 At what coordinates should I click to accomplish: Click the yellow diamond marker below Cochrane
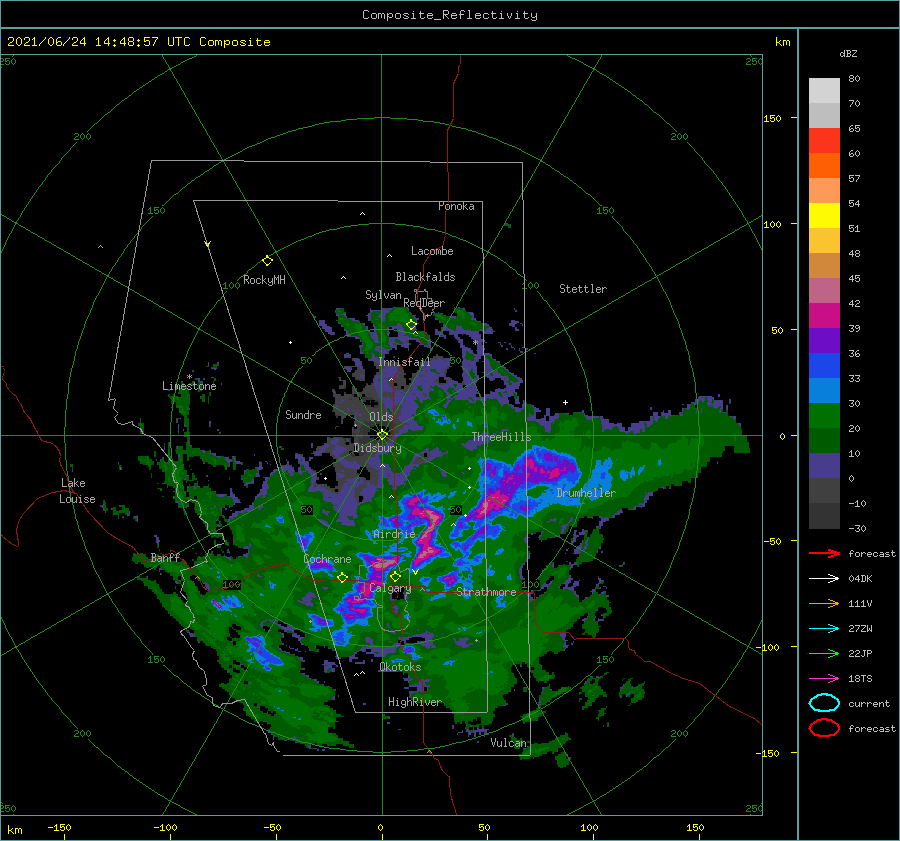coord(343,578)
